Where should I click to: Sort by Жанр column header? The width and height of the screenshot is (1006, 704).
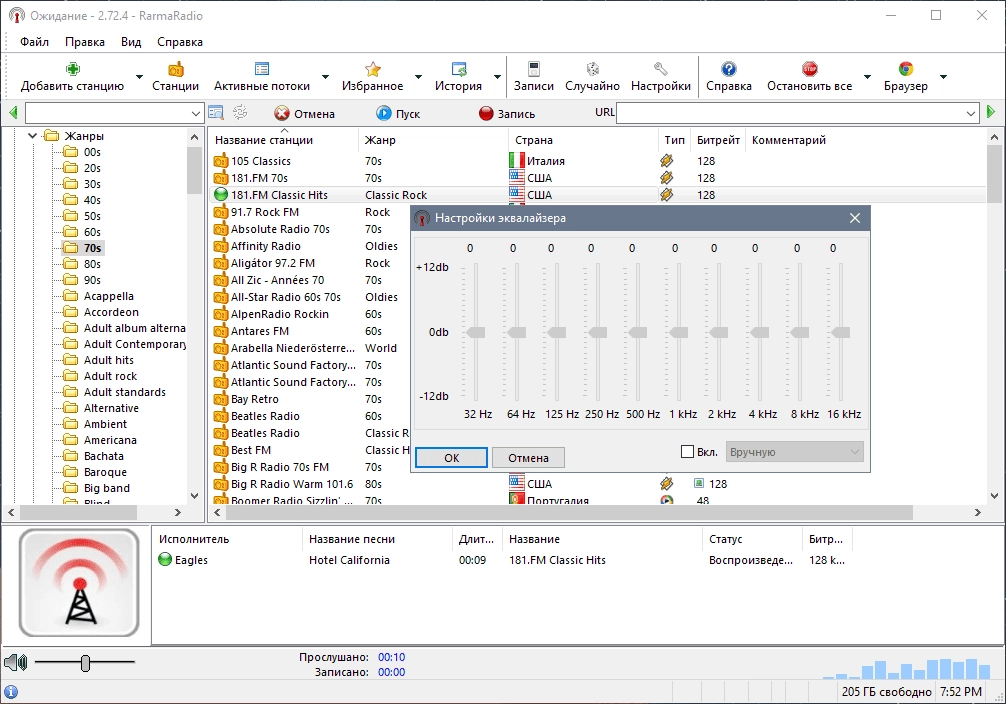click(432, 140)
